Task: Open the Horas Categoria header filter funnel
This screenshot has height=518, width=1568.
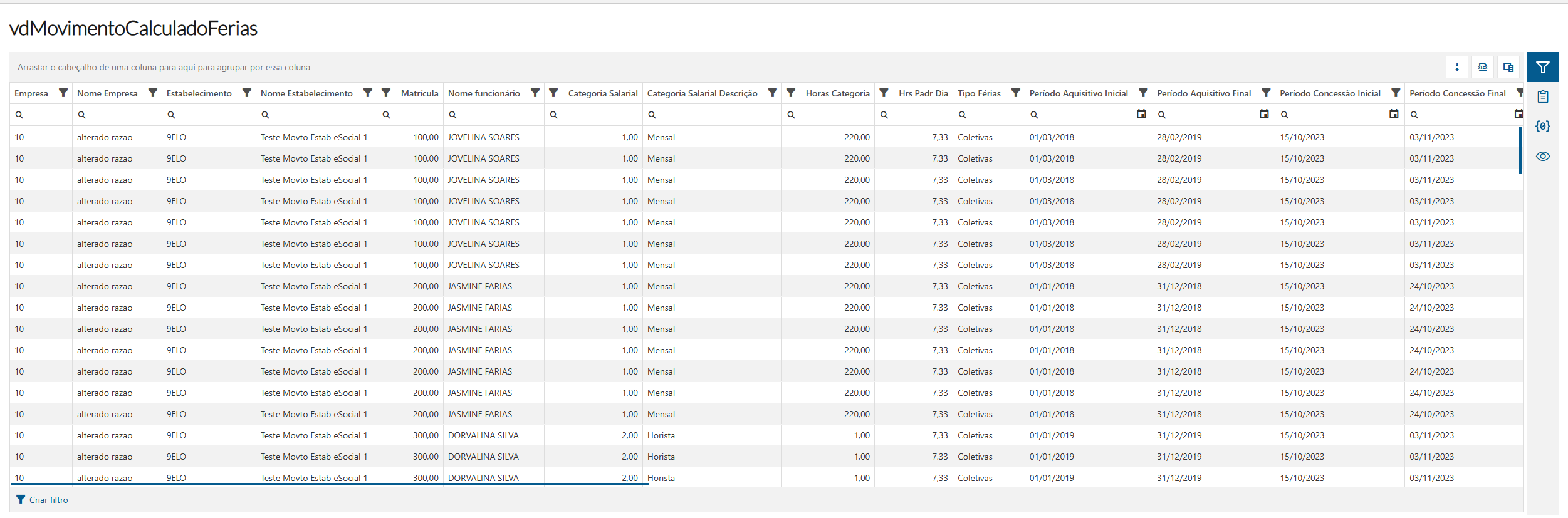Action: point(791,93)
